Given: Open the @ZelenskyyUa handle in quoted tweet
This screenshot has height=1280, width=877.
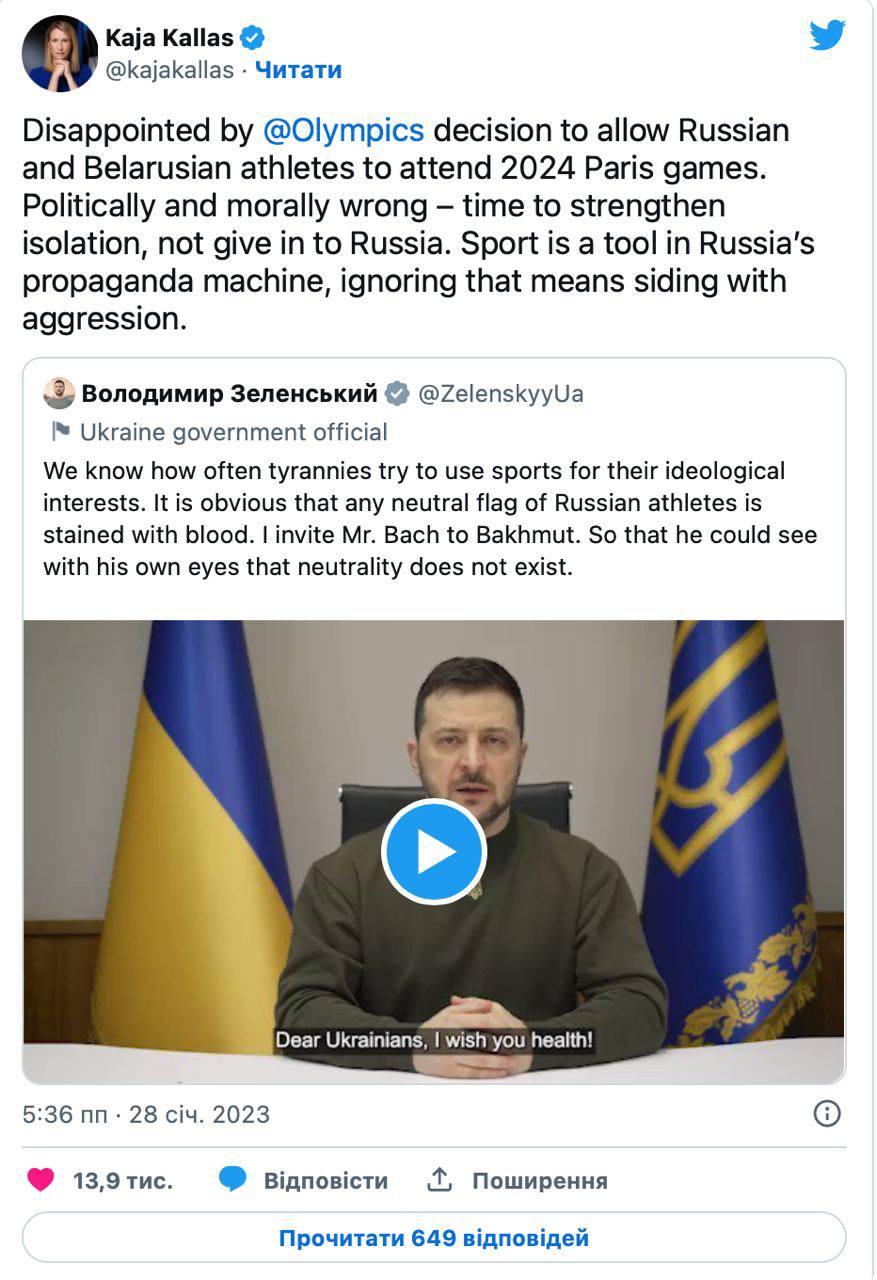Looking at the screenshot, I should click(x=500, y=394).
